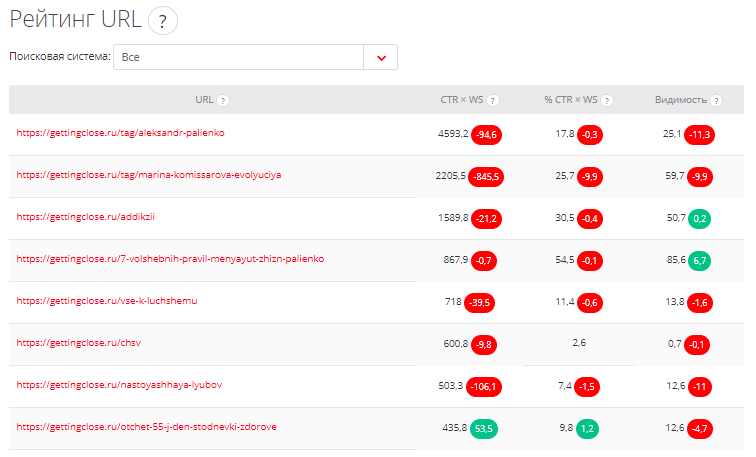Click the Поисковая система label

pyautogui.click(x=60, y=56)
